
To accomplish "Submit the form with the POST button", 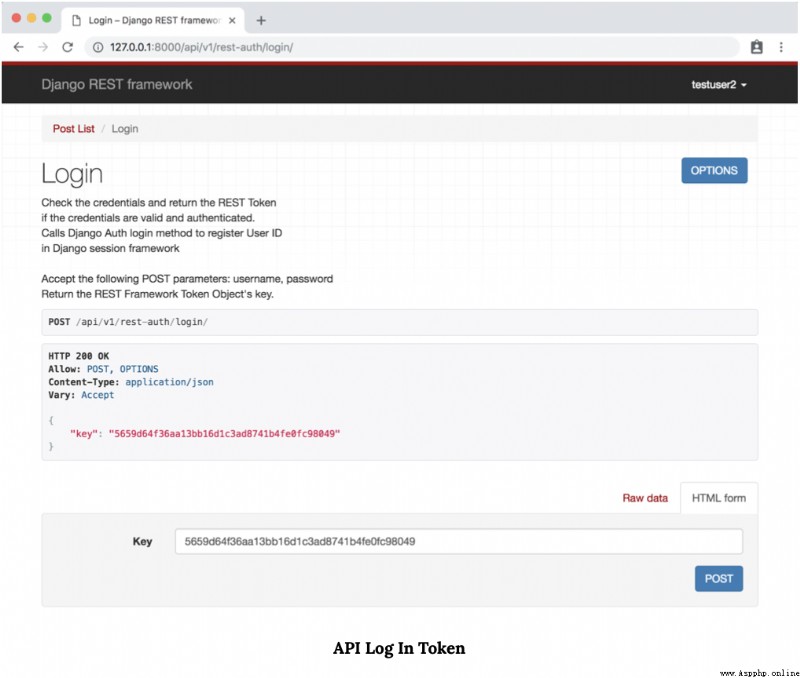I will tap(719, 579).
